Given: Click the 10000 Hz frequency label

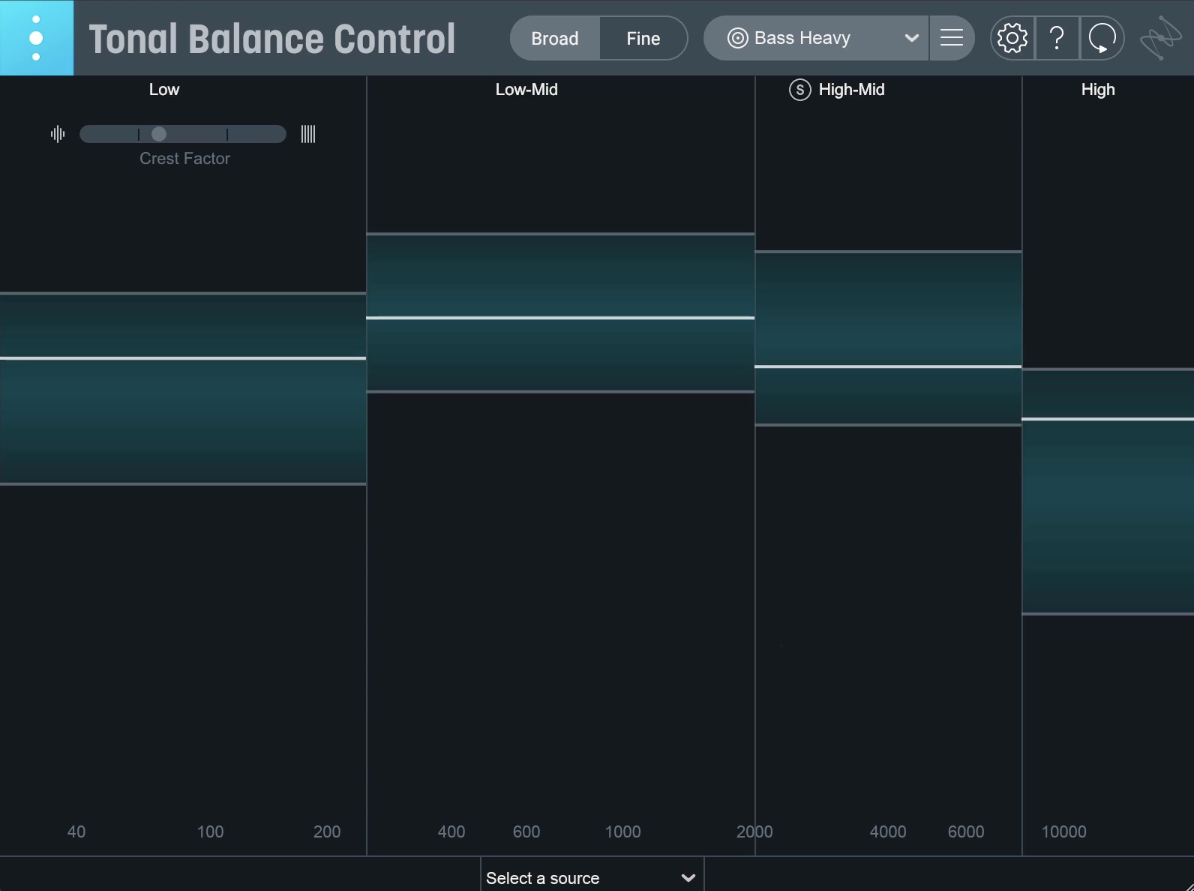Looking at the screenshot, I should pos(1064,832).
